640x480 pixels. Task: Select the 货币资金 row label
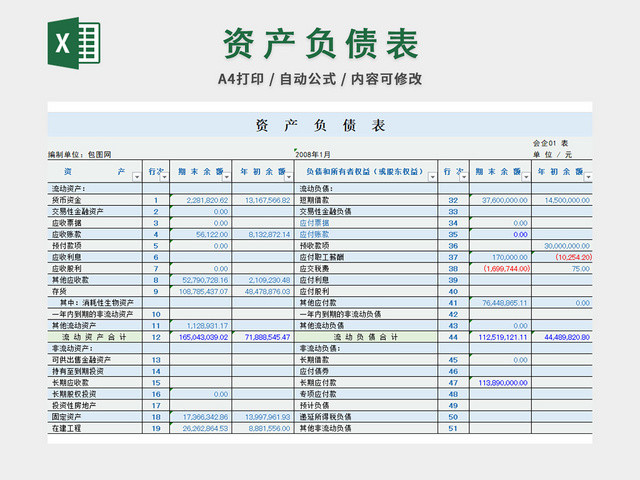[x=67, y=200]
